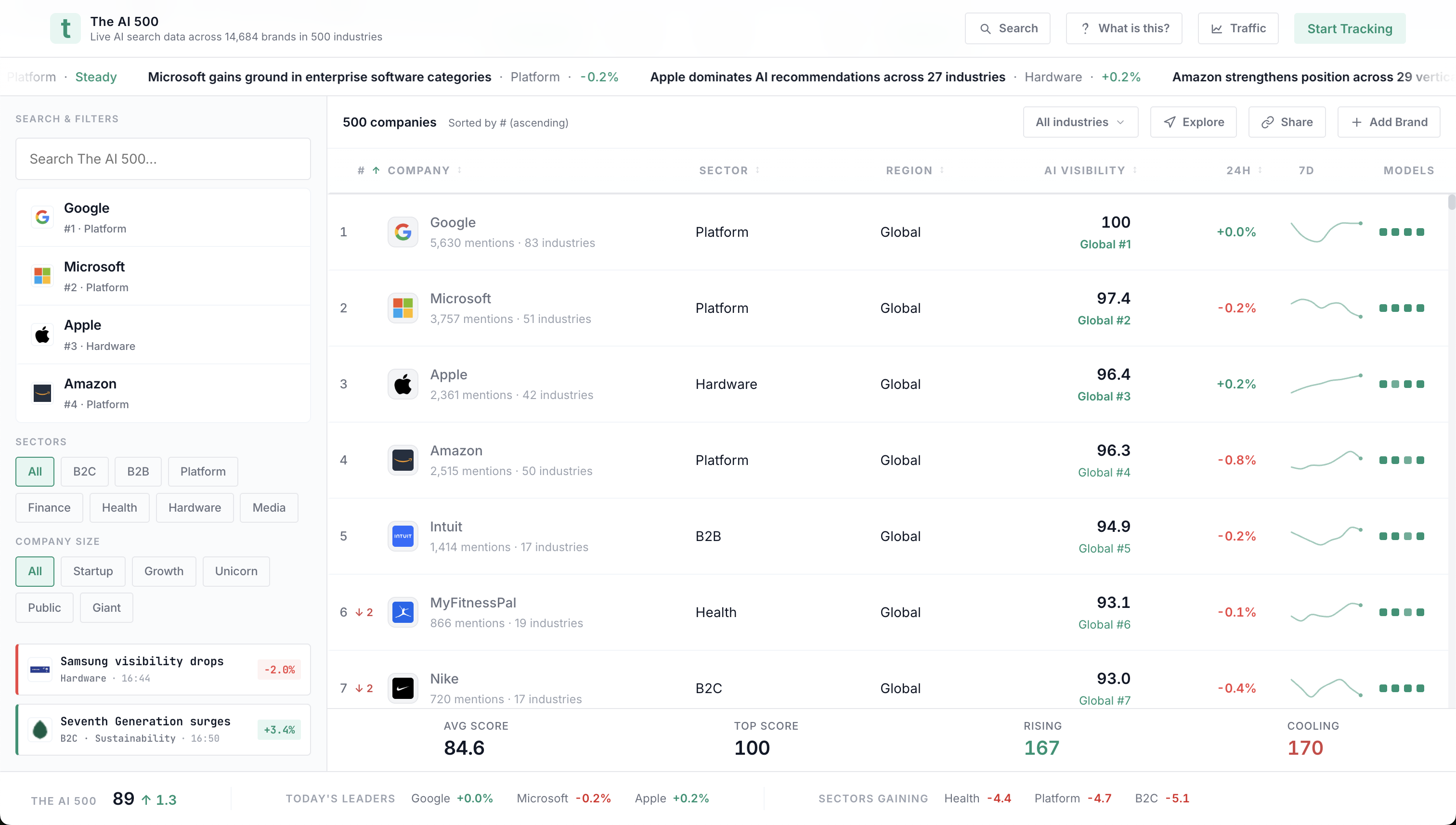The image size is (1456, 825).
Task: Open the All industries dropdown
Action: [x=1079, y=122]
